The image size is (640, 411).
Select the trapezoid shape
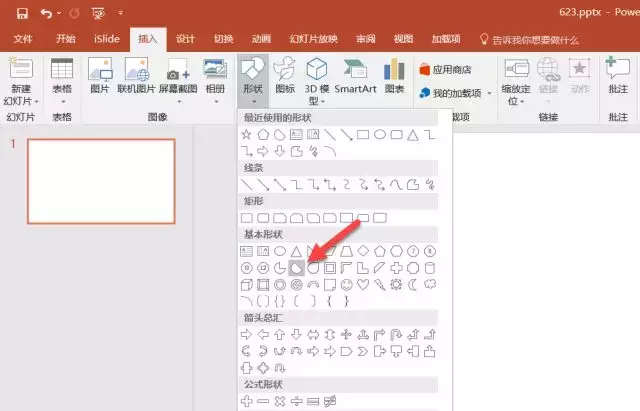click(347, 251)
